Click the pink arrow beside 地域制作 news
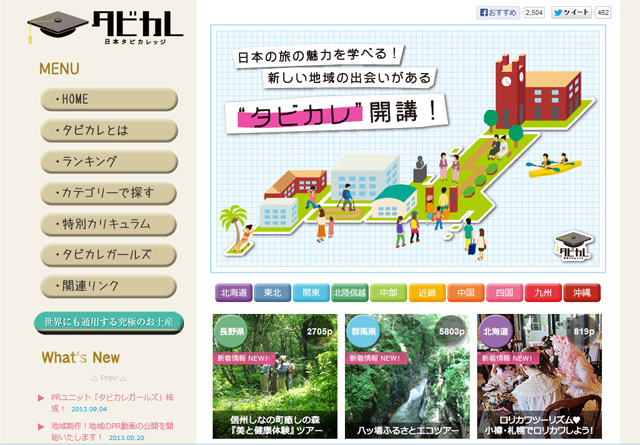640x445 pixels. [x=41, y=427]
